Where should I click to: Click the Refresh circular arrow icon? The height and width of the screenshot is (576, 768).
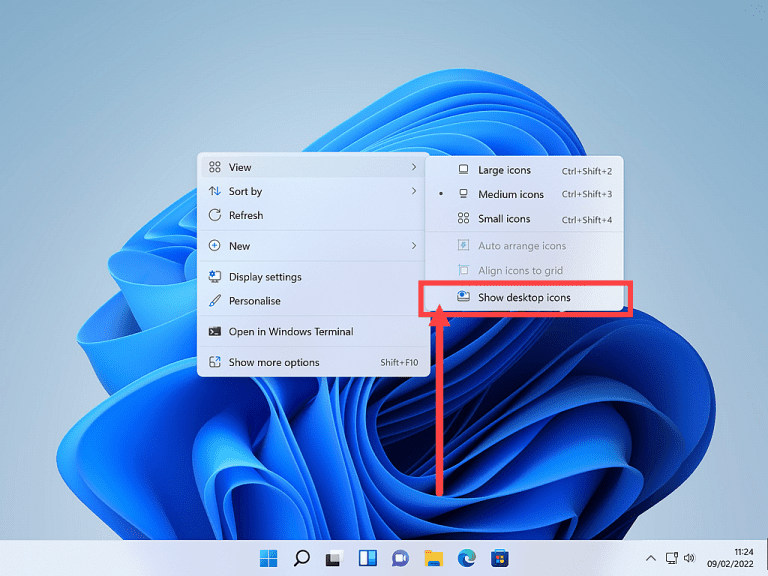coord(215,215)
